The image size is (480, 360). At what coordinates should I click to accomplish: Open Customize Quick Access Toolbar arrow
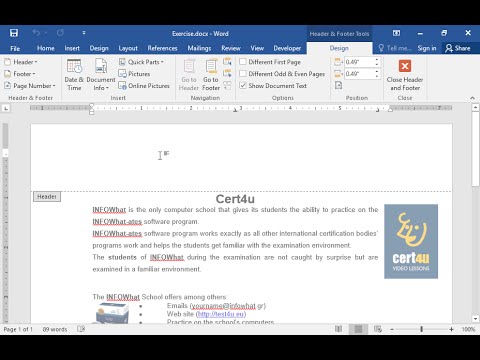84,33
